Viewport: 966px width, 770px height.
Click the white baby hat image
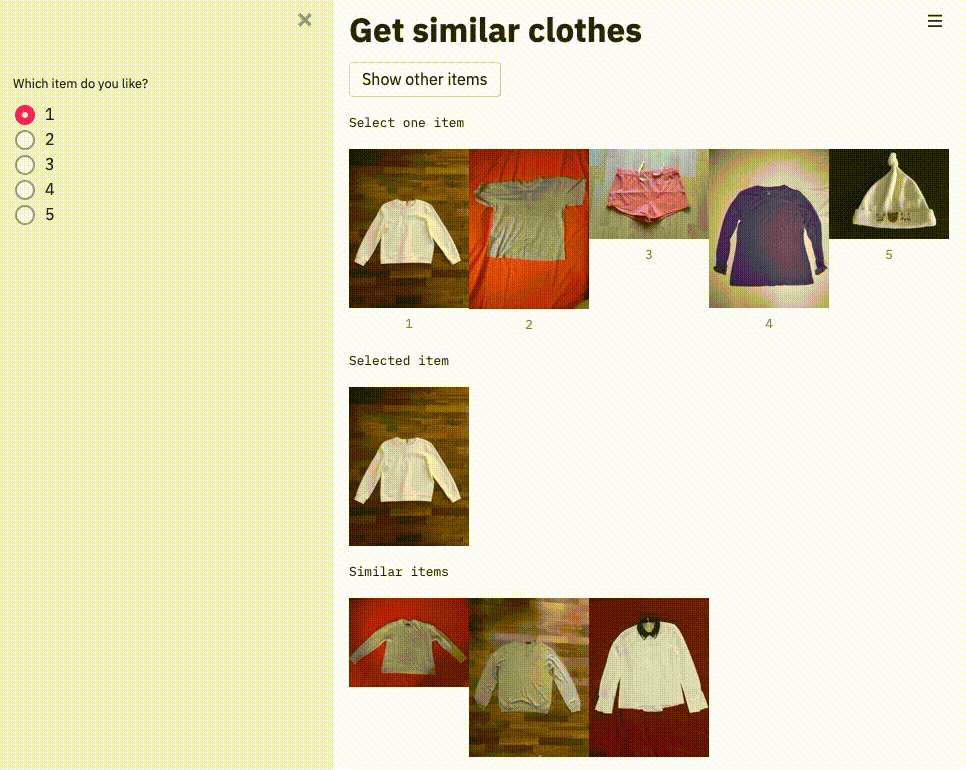coord(889,194)
